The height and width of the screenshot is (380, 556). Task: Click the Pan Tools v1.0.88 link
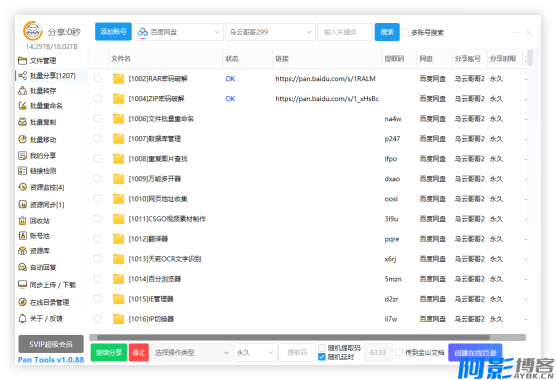coord(51,360)
